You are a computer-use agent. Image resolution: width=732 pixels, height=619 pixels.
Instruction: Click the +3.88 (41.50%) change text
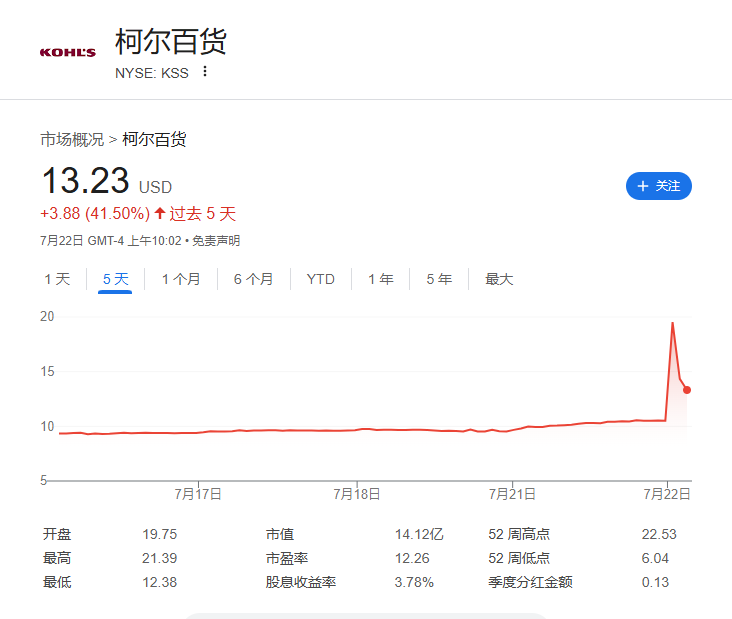coord(95,214)
